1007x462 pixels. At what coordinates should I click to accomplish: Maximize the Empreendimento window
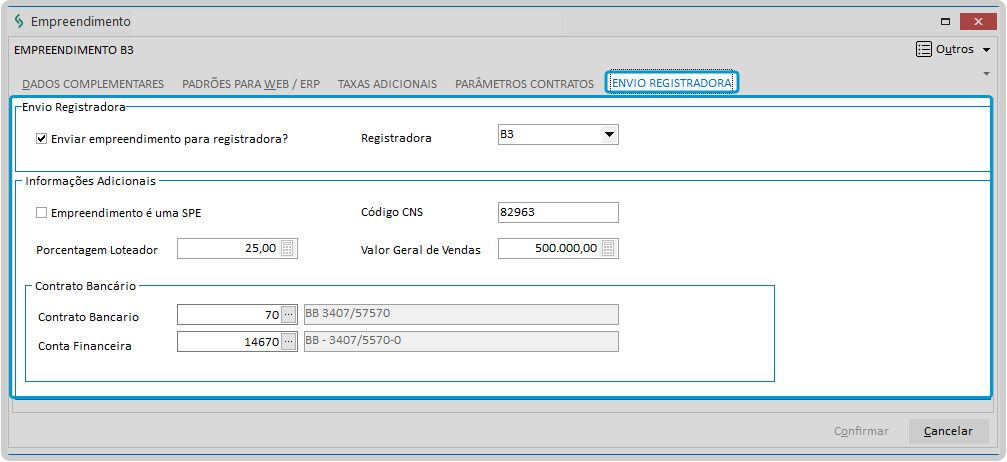pyautogui.click(x=945, y=22)
